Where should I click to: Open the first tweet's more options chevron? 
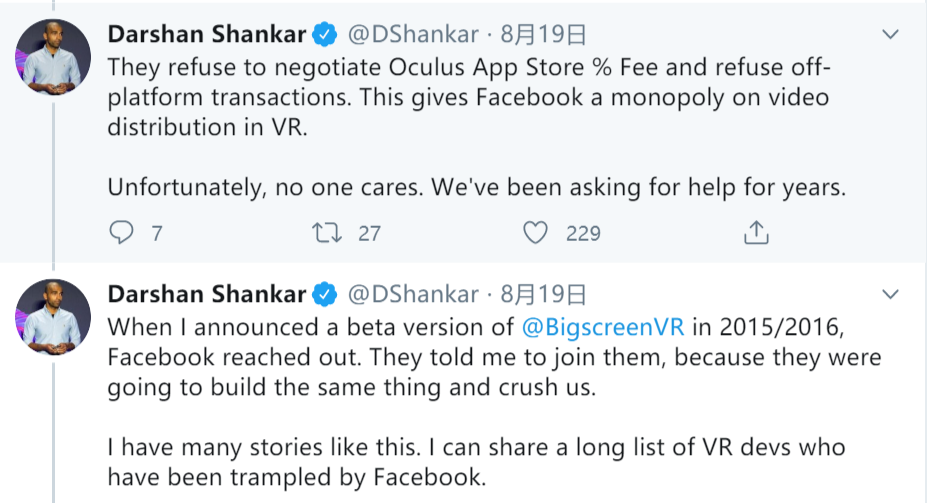click(891, 36)
